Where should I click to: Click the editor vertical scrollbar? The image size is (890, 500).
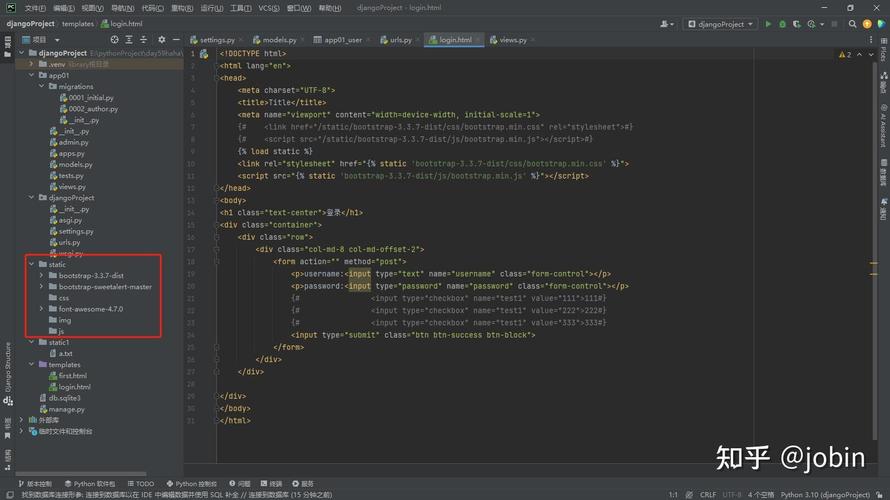(x=874, y=250)
